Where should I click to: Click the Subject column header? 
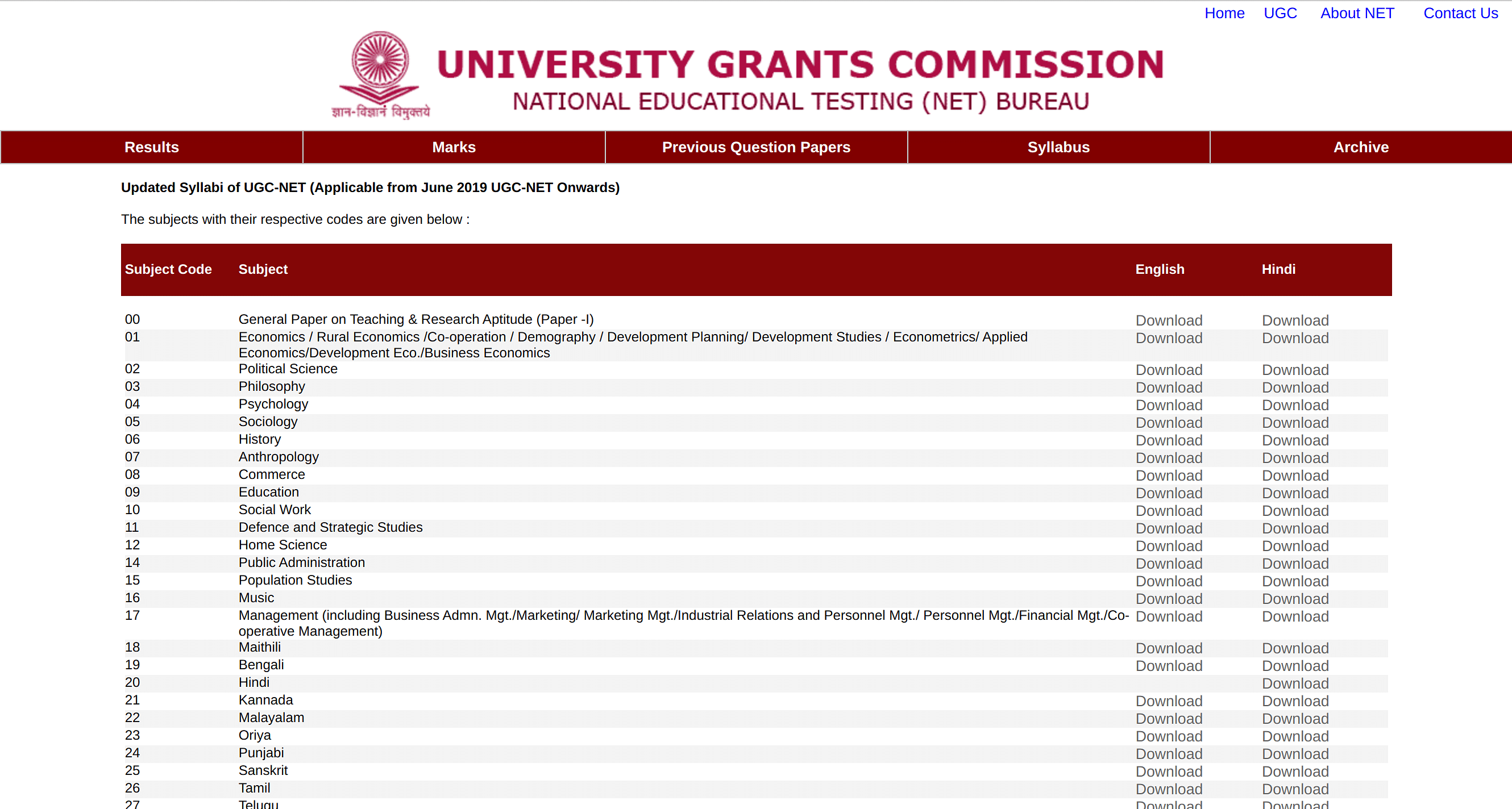point(263,269)
